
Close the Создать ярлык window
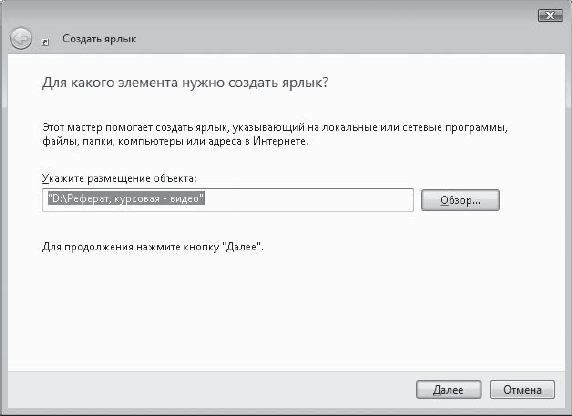click(550, 15)
